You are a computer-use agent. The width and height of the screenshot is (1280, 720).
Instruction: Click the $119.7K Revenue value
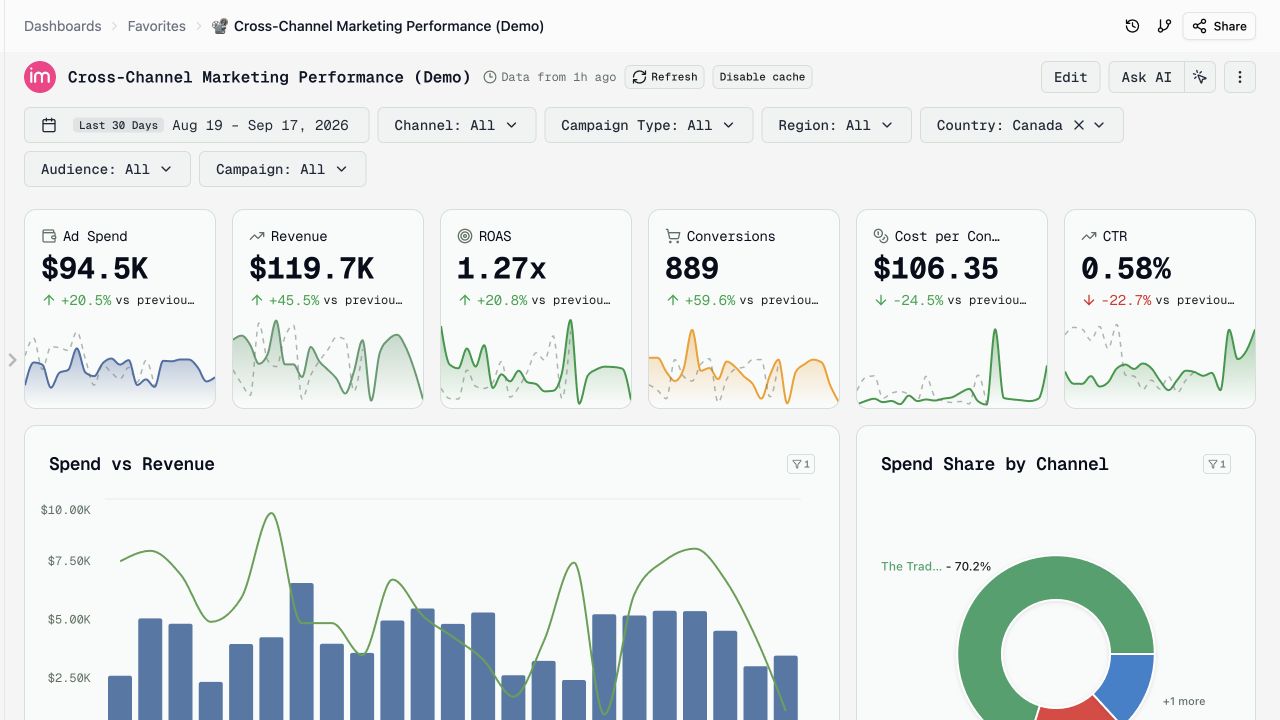(312, 268)
